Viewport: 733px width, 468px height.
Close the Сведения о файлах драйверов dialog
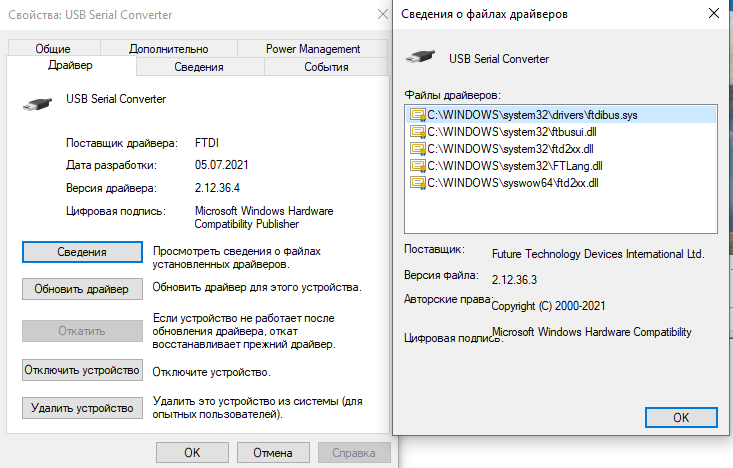[x=714, y=13]
